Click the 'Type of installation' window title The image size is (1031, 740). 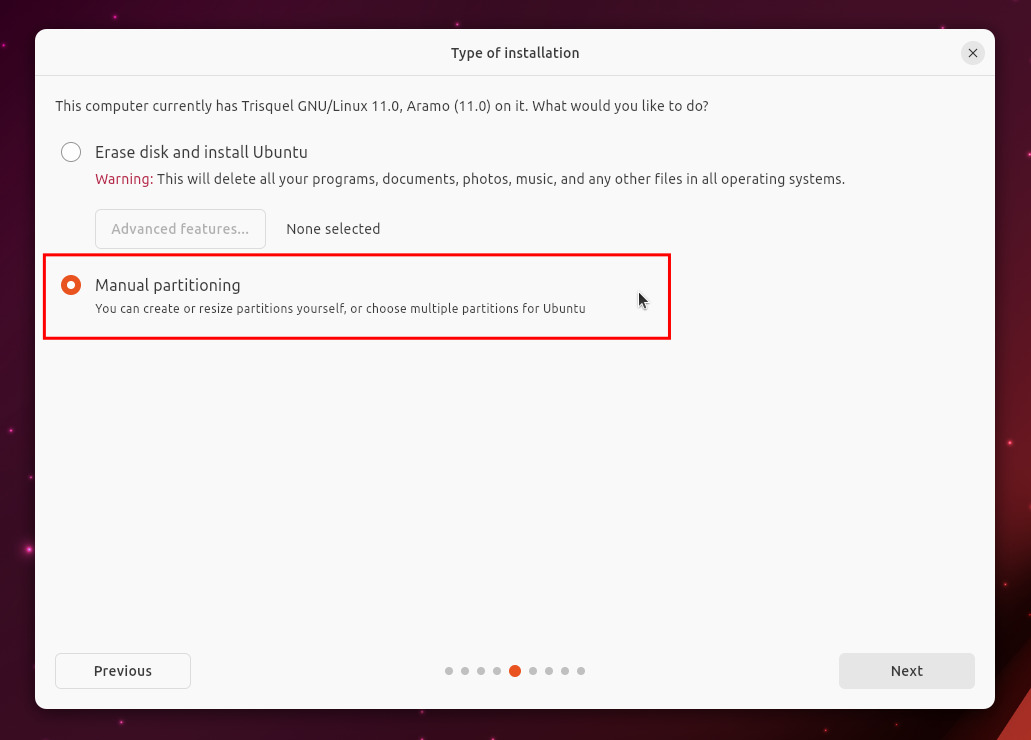515,53
